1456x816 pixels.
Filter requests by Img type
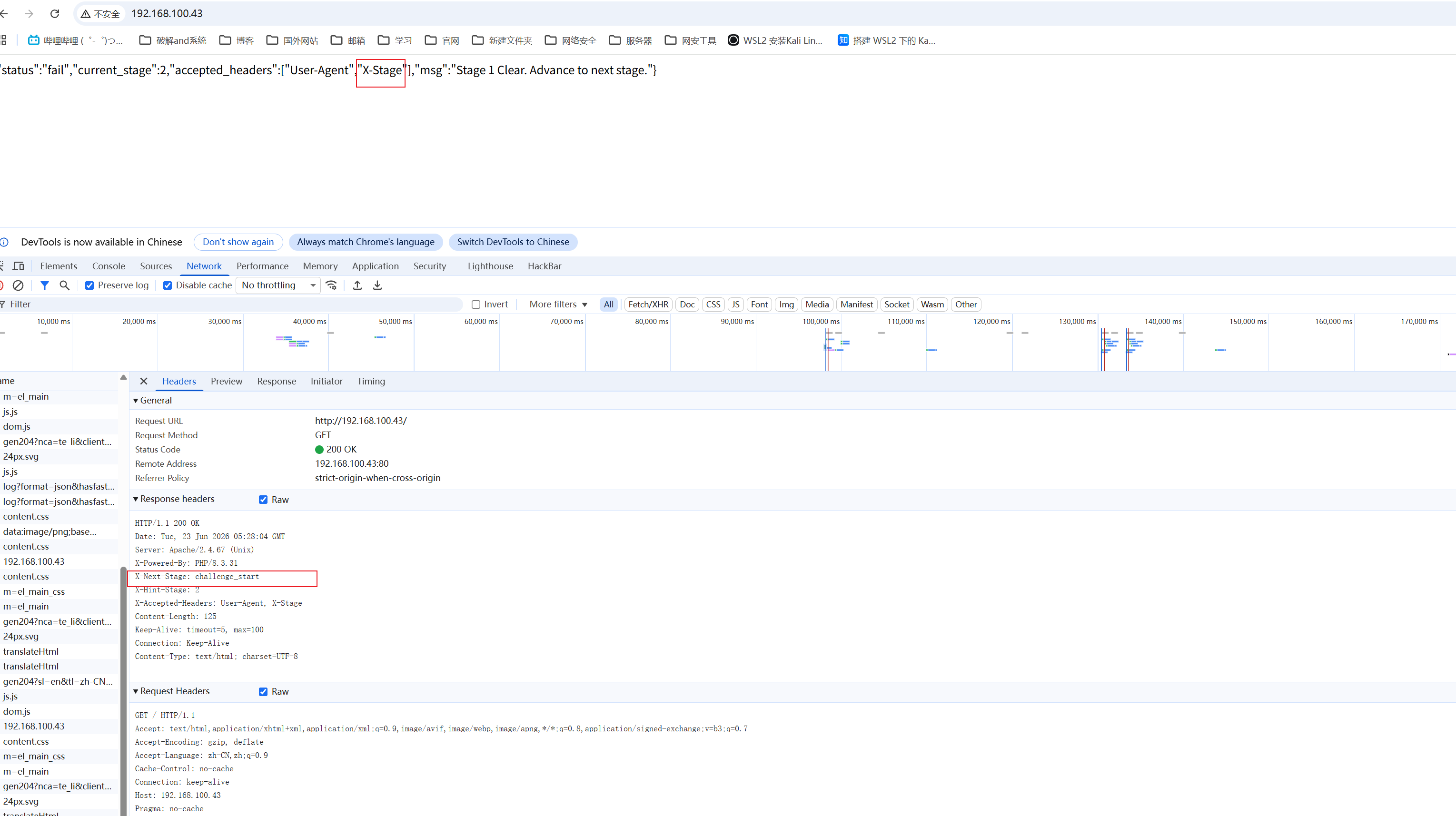787,305
